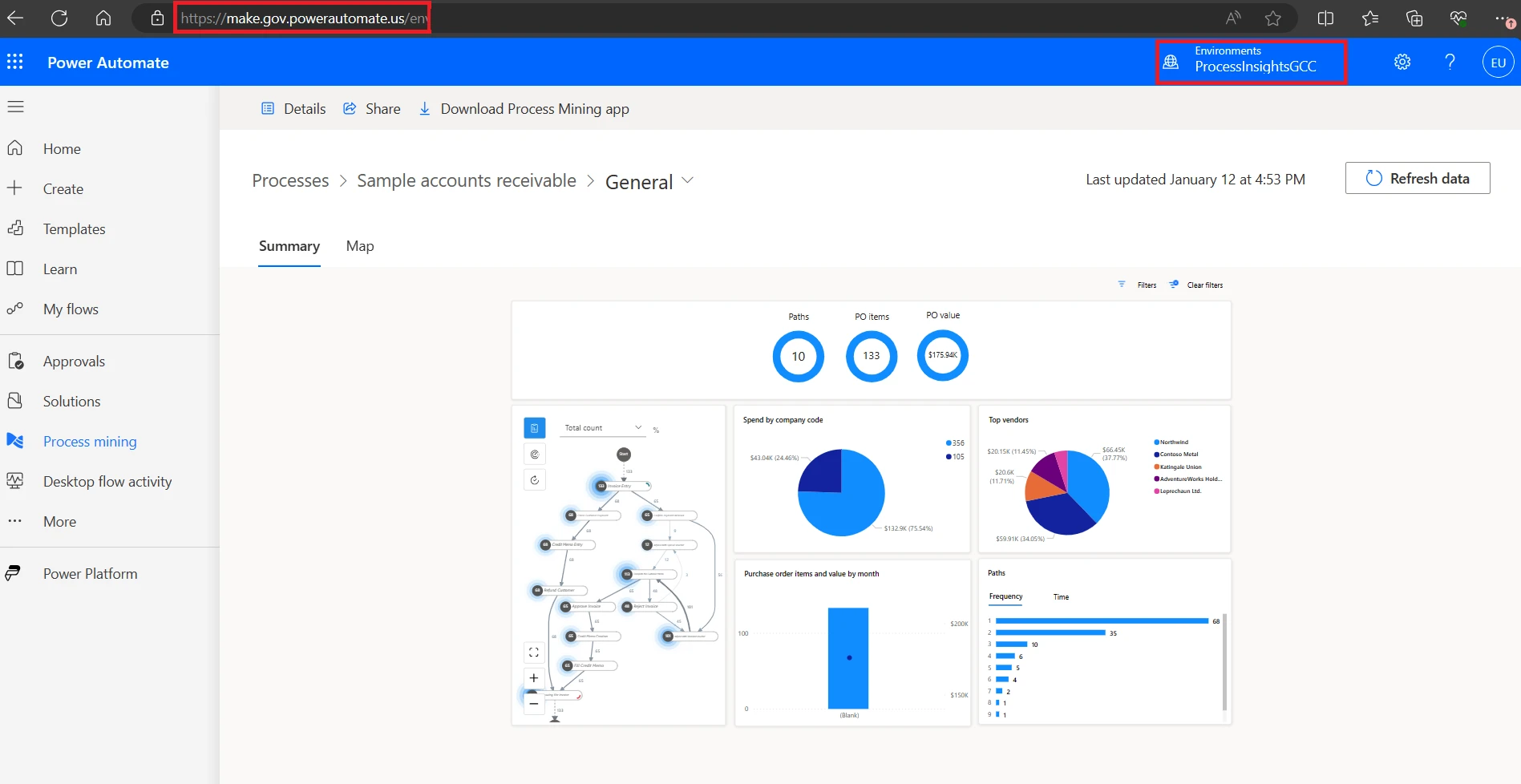Click the Paths chart vertical scrollbar
Screen dimensions: 1521x784
coord(1224,662)
